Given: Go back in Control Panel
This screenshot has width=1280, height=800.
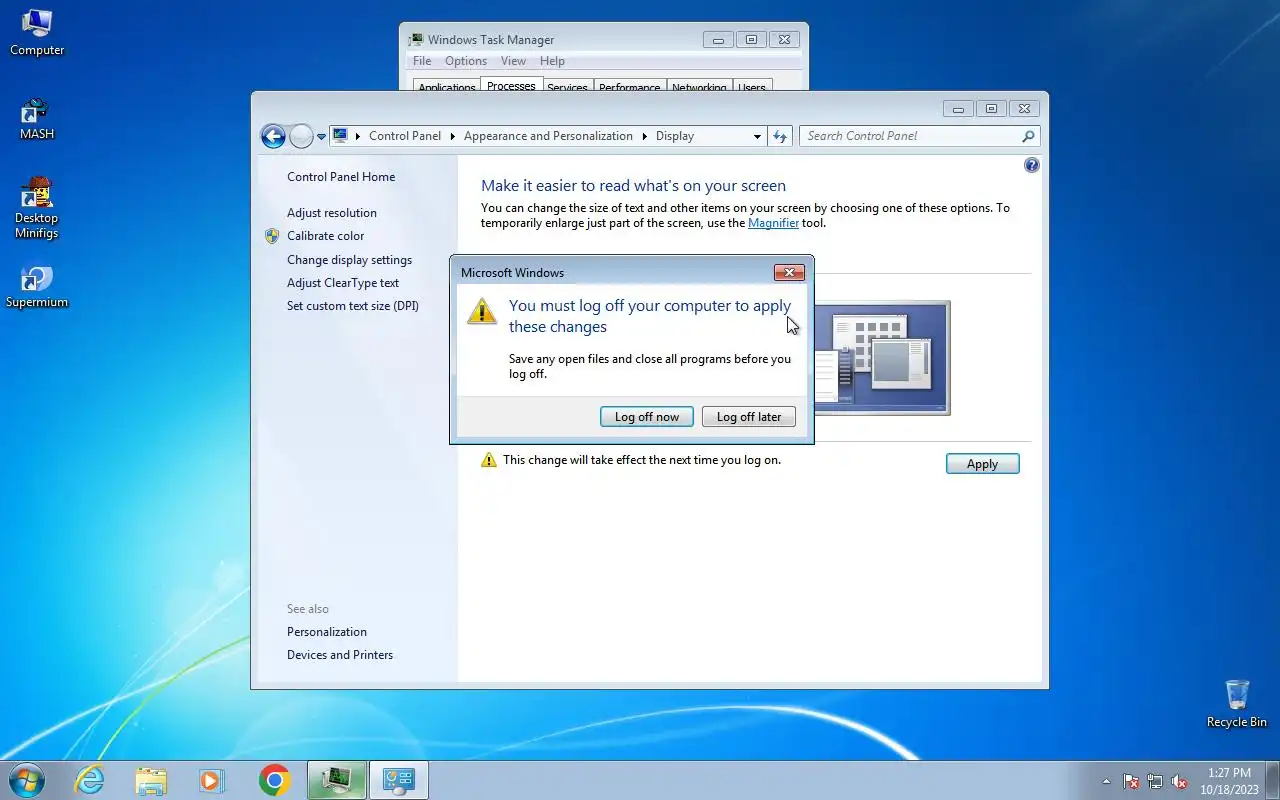Looking at the screenshot, I should click(273, 136).
